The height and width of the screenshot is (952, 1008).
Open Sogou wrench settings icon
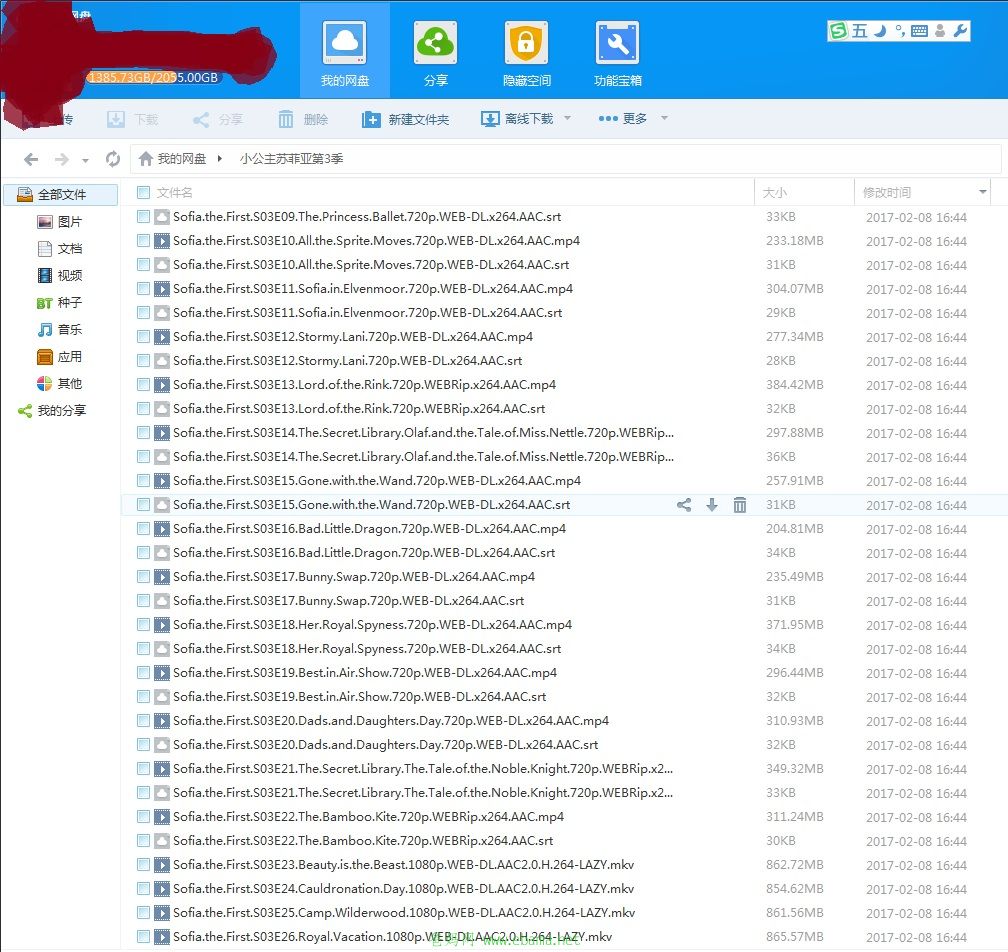[960, 31]
